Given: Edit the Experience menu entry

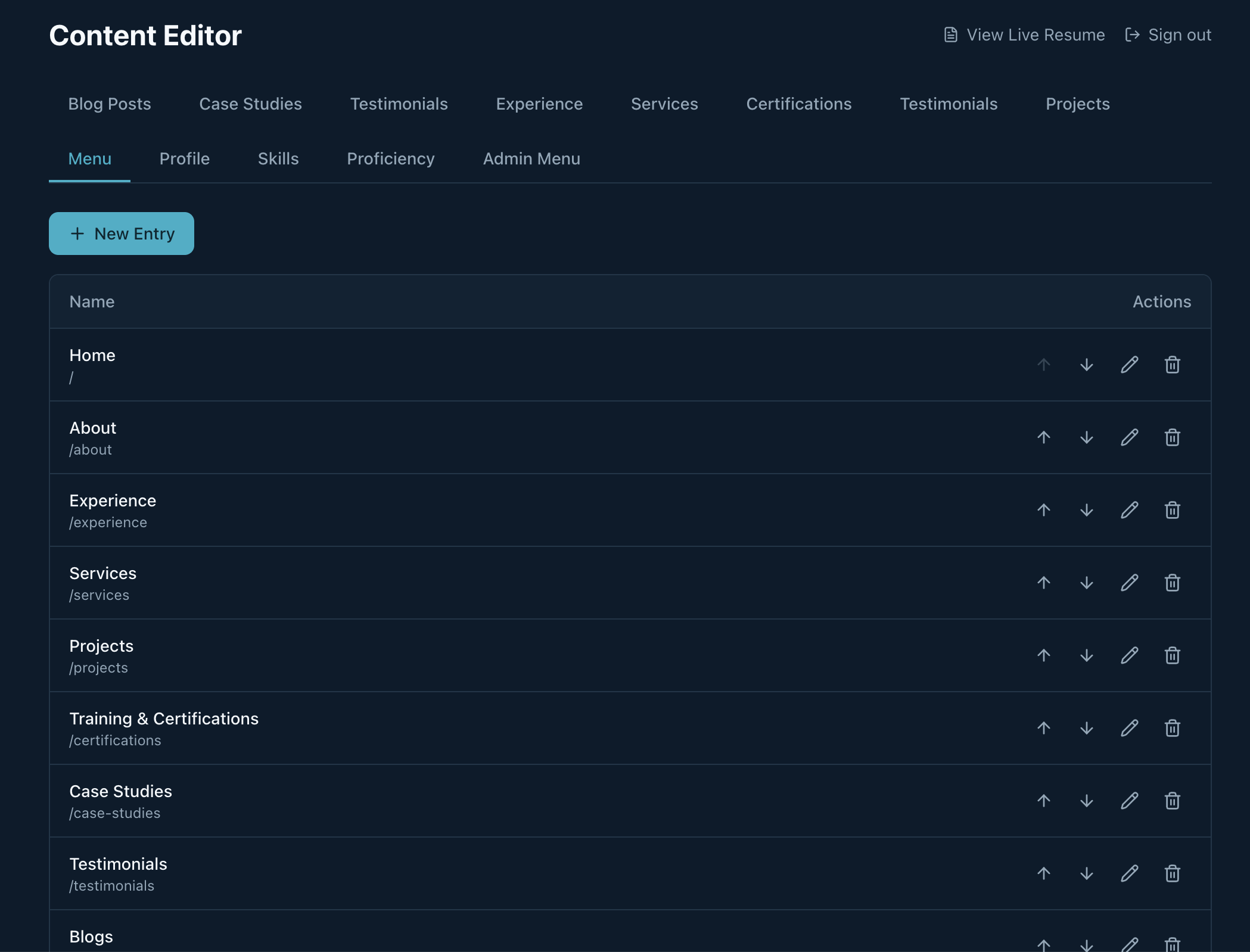Looking at the screenshot, I should click(1130, 510).
